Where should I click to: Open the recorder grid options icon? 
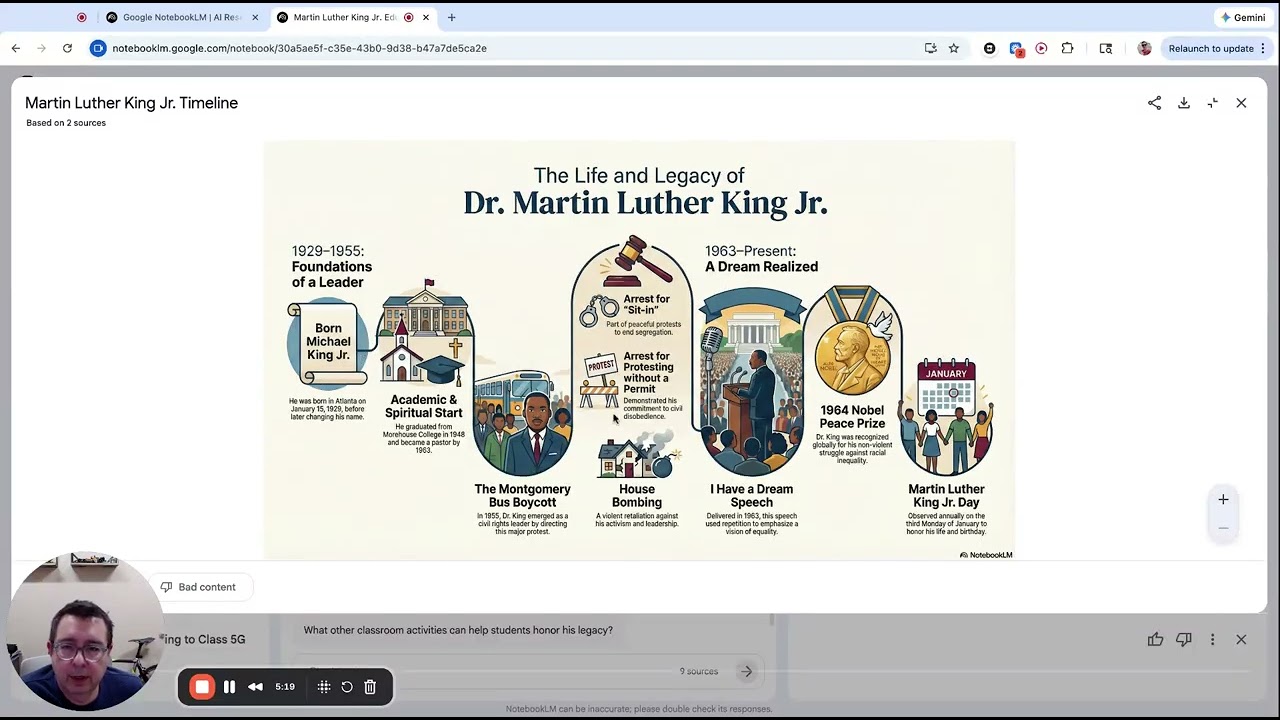pyautogui.click(x=324, y=687)
